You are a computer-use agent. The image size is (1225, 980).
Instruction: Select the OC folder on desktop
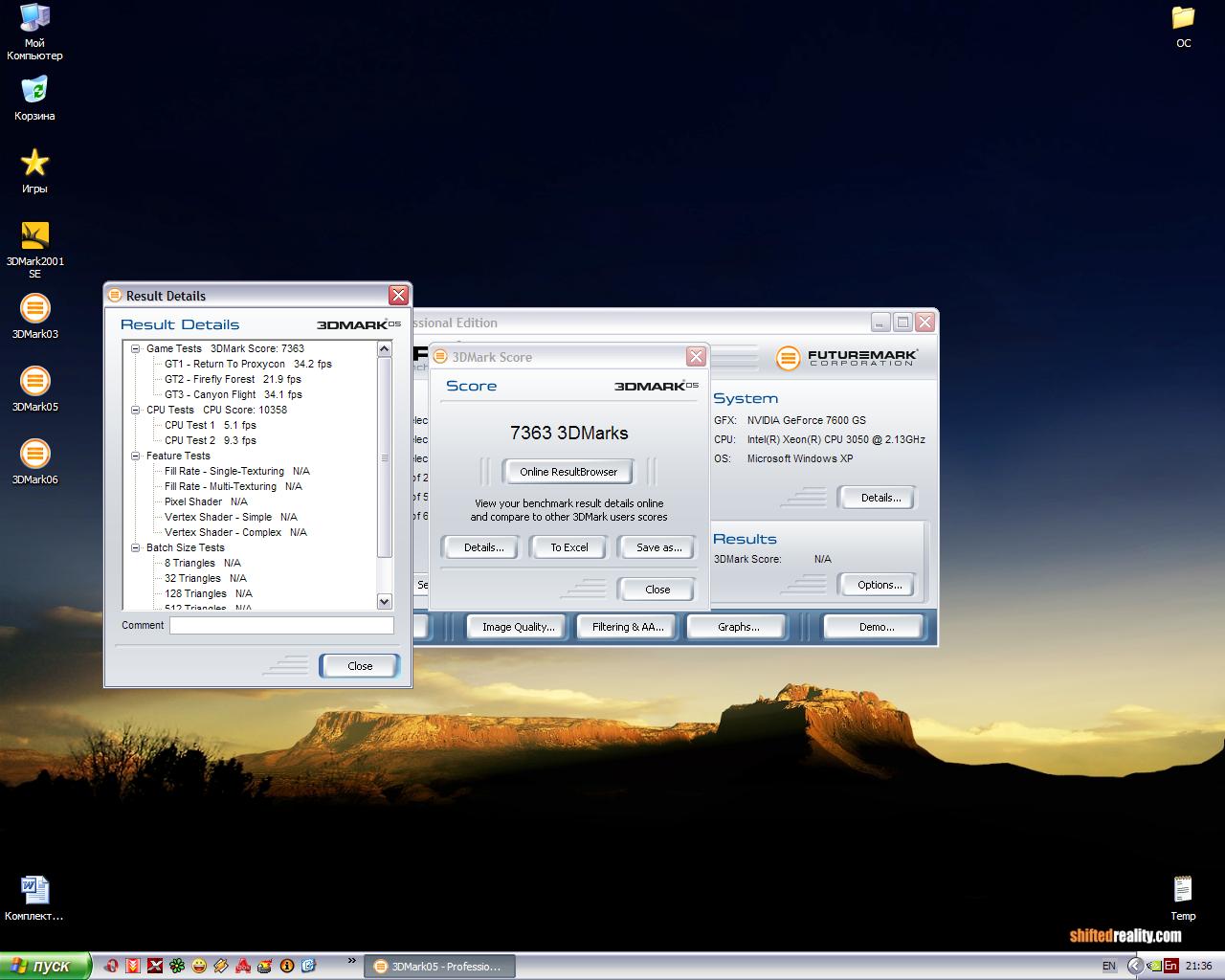(x=1184, y=26)
